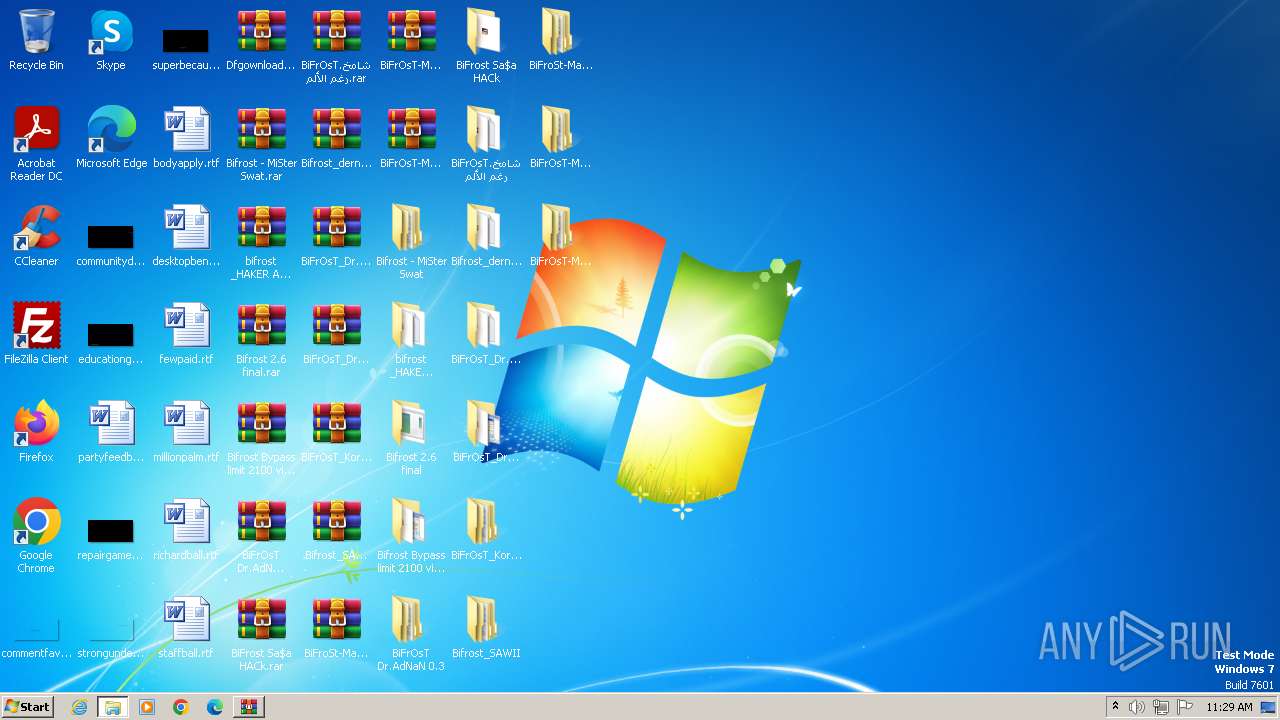
Task: Select the BiFrOsT Dr.AdNaN 0.3 folder
Action: point(411,634)
